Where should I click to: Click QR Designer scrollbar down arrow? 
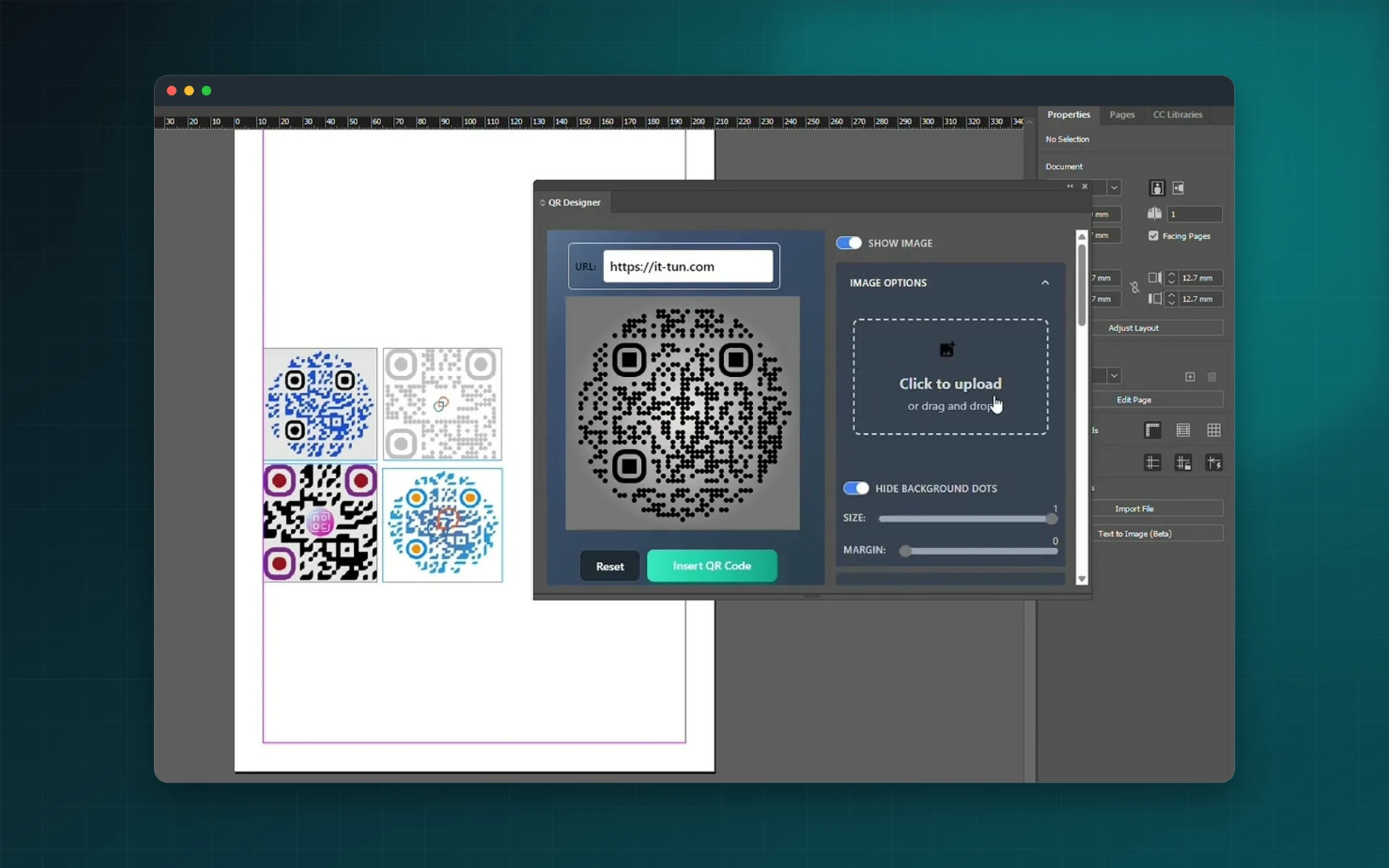coord(1082,579)
